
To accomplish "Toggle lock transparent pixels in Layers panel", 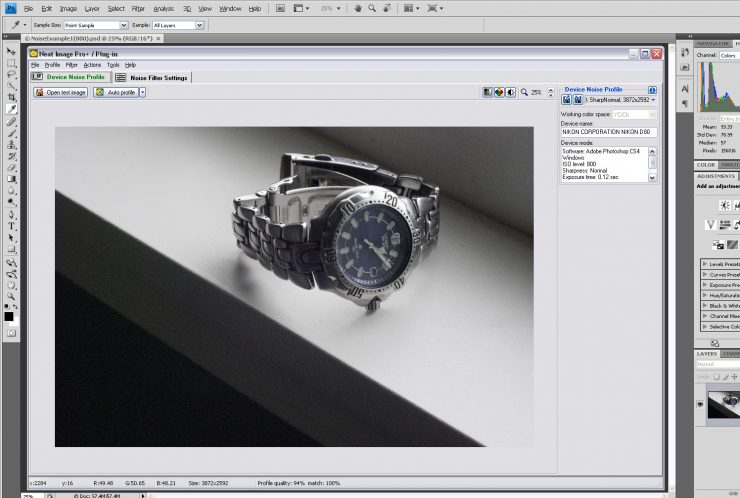I will click(716, 377).
